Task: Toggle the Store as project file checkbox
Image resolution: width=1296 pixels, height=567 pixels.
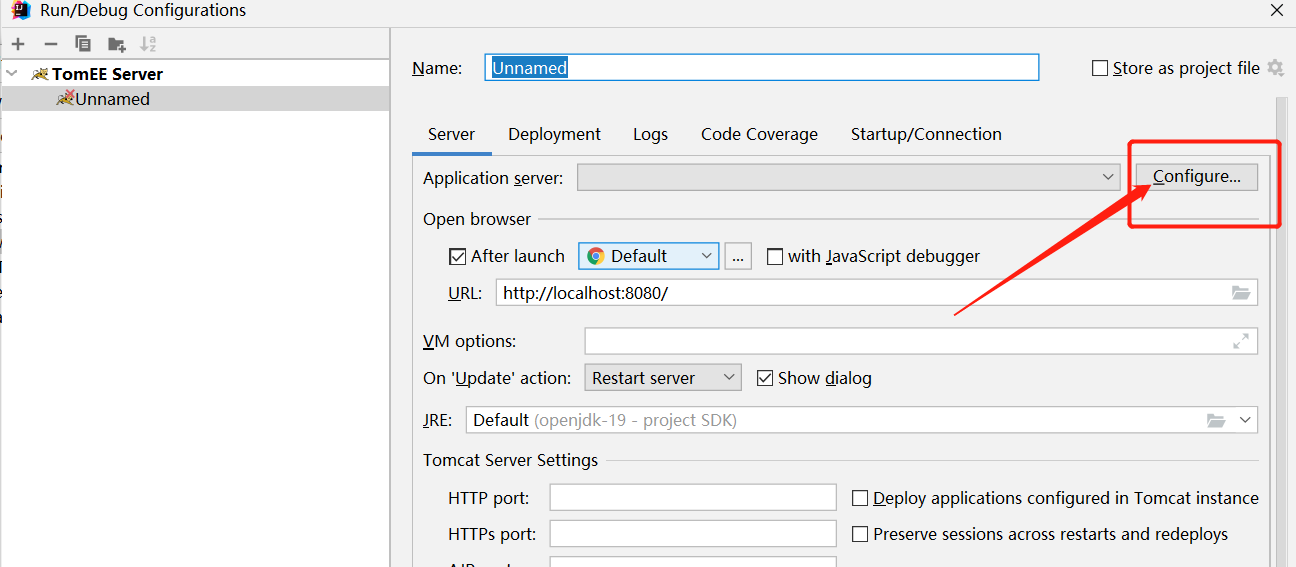Action: point(1100,68)
